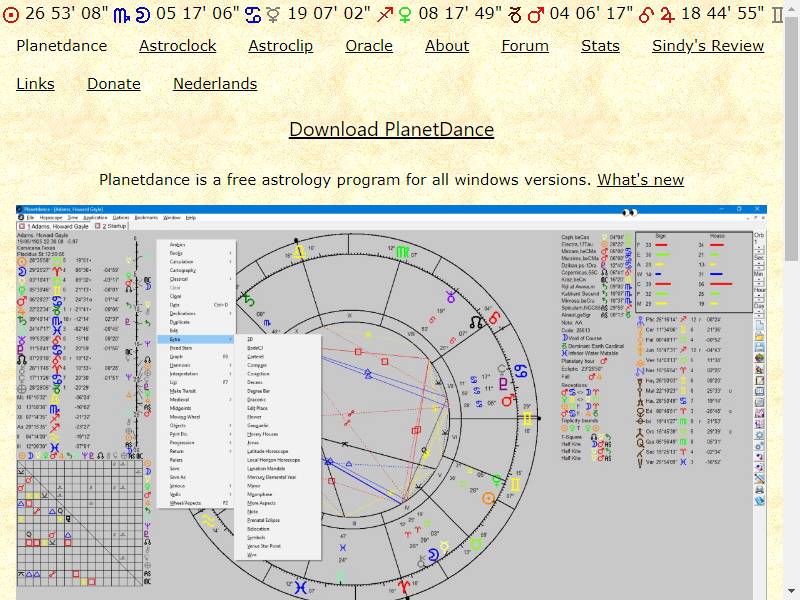Image resolution: width=800 pixels, height=600 pixels.
Task: Open the What's new link
Action: pyautogui.click(x=641, y=180)
